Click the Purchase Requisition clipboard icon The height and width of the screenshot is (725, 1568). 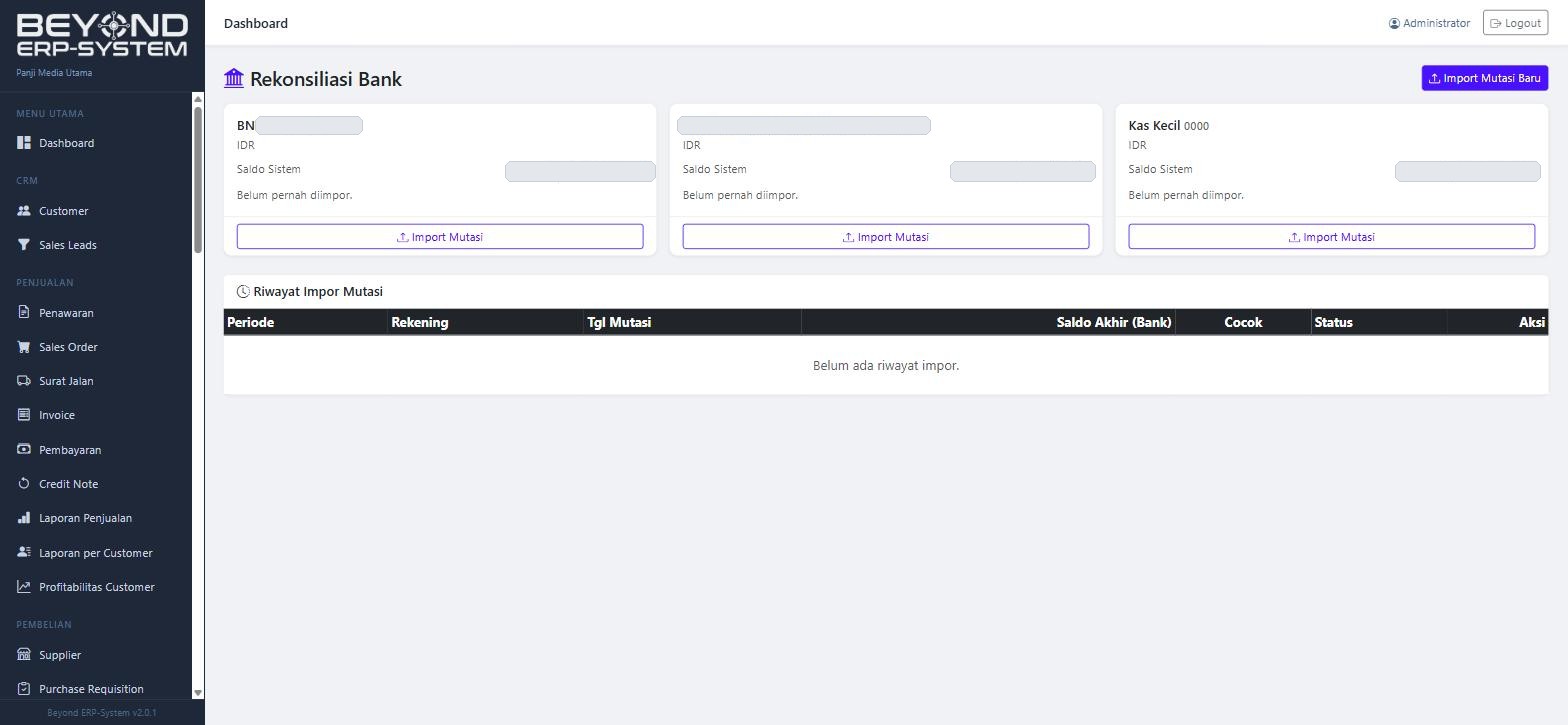(24, 689)
